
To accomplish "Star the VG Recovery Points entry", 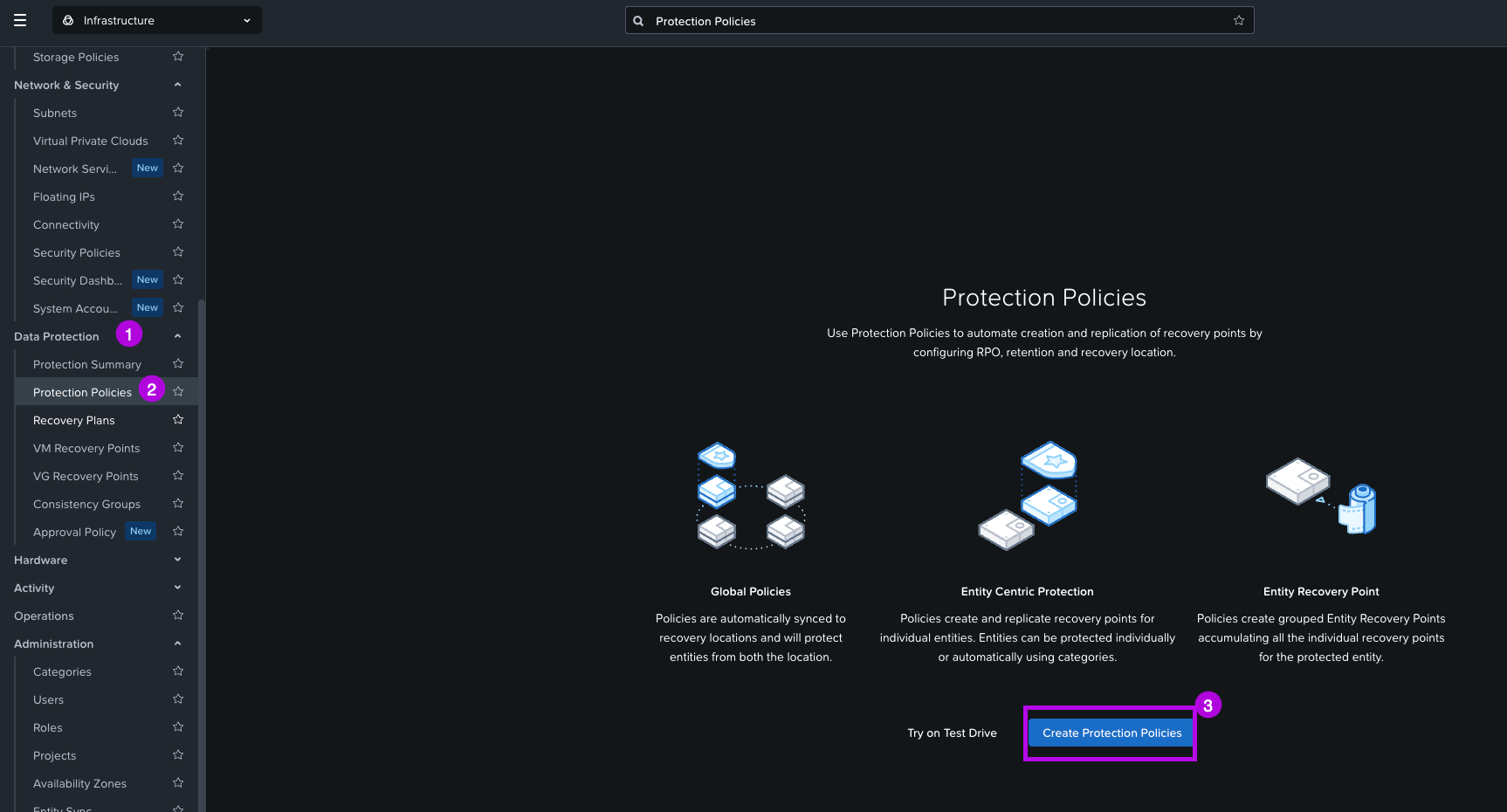I will pos(178,476).
